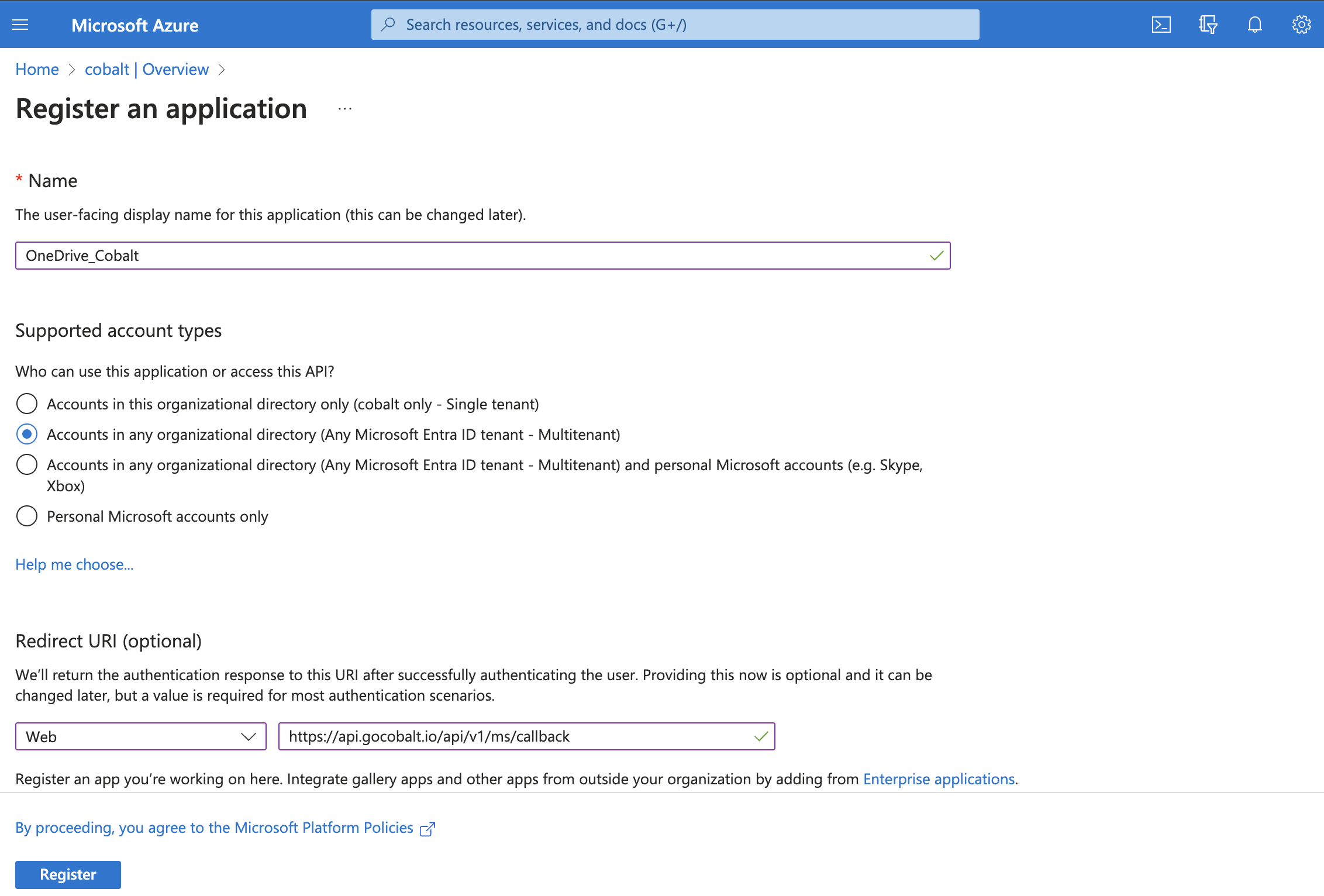
Task: Open the notifications bell
Action: point(1254,25)
